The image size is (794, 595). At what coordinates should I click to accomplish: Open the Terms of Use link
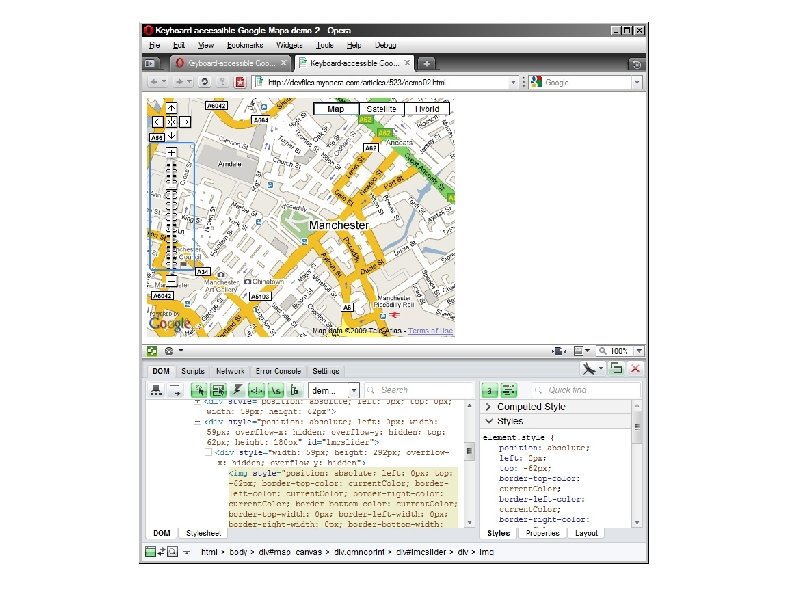coord(430,331)
